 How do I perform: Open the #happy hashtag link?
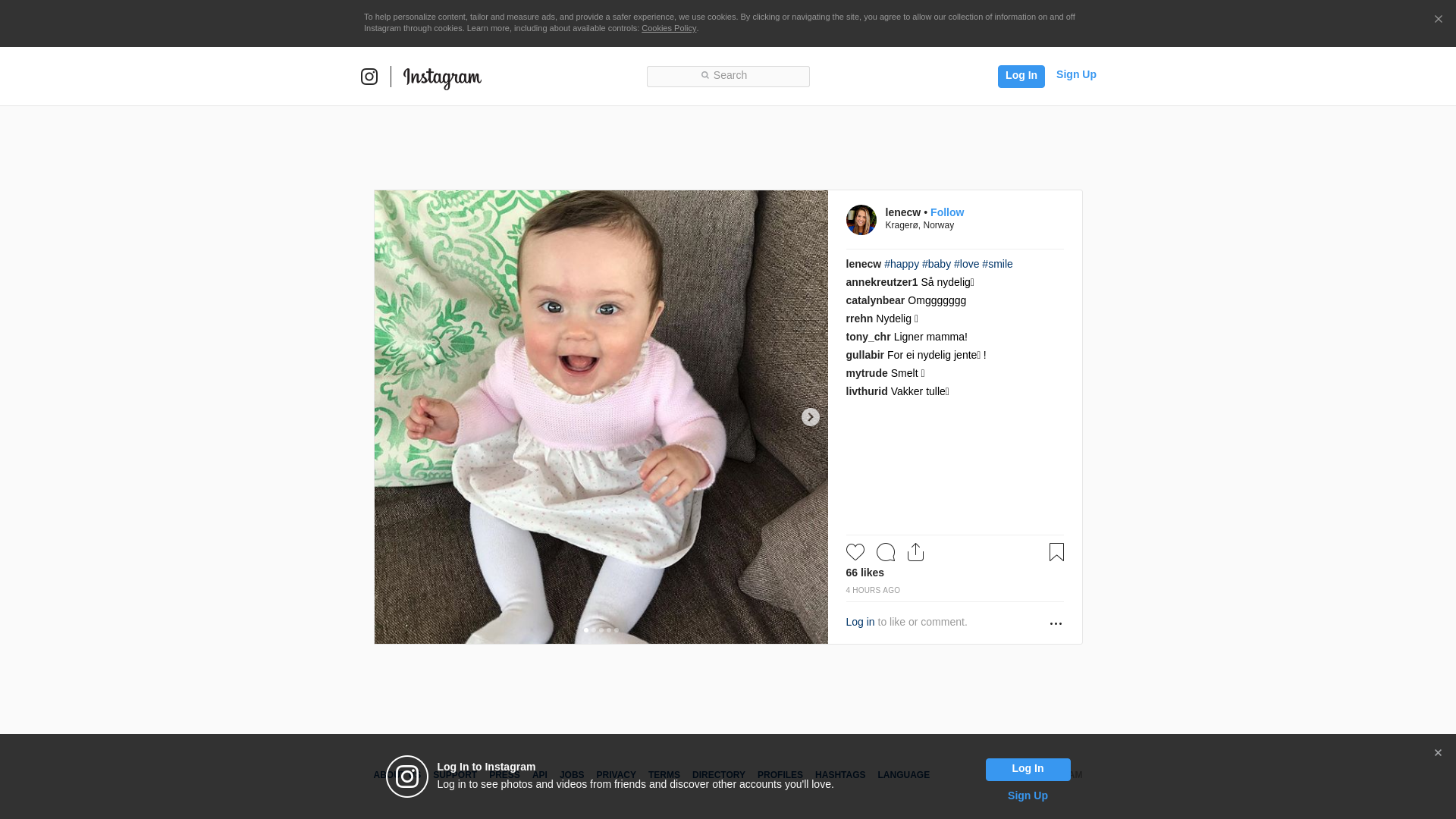point(901,264)
